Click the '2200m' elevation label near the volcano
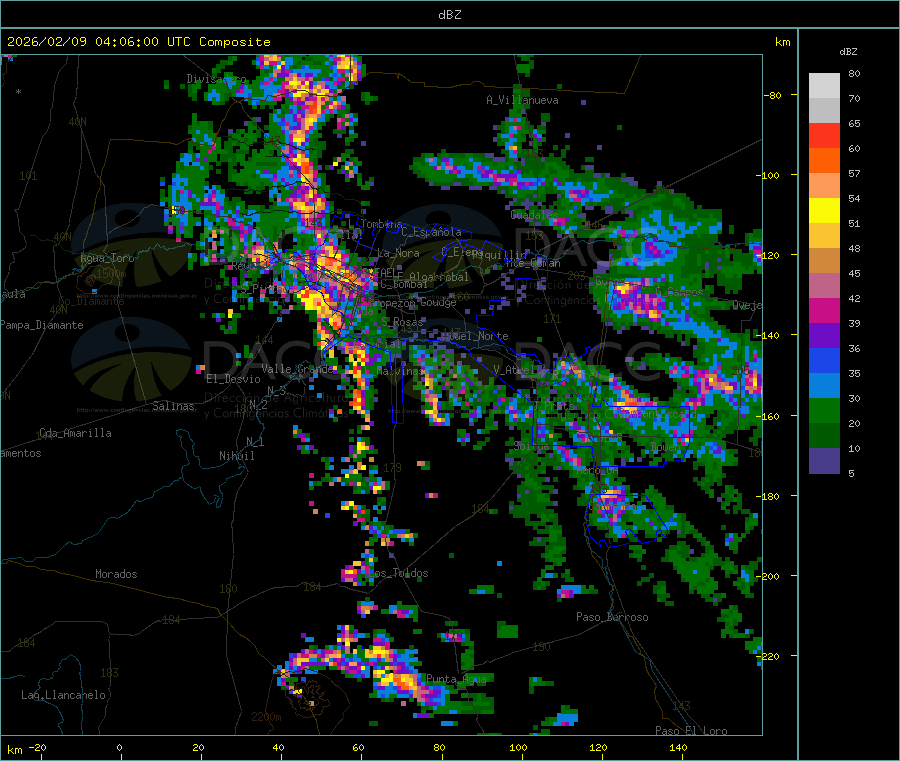 (266, 717)
